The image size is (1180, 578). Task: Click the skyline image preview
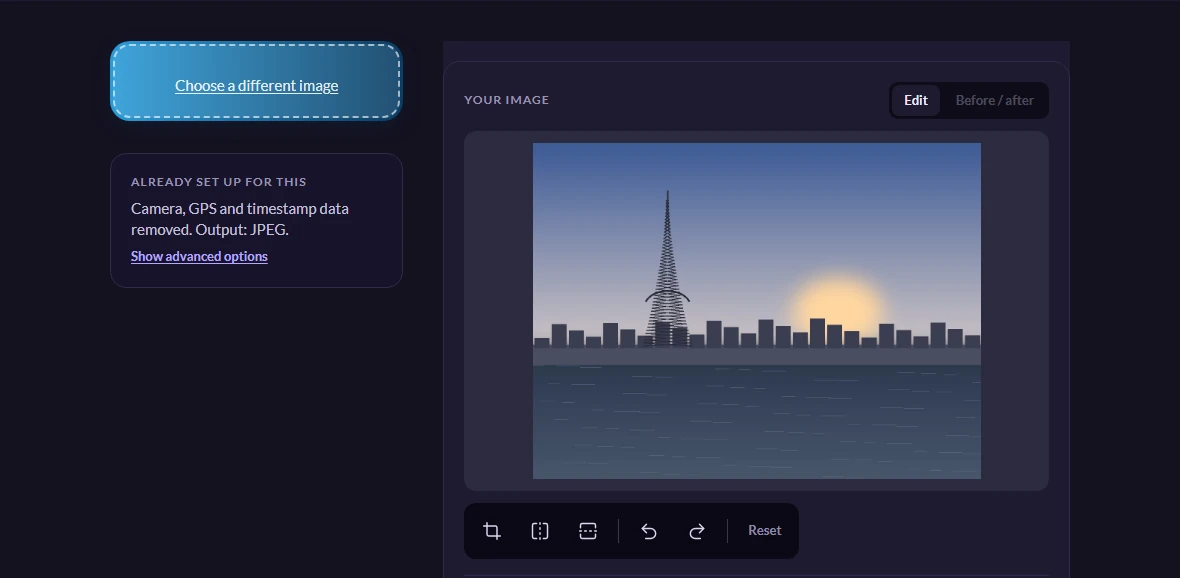pyautogui.click(x=756, y=311)
